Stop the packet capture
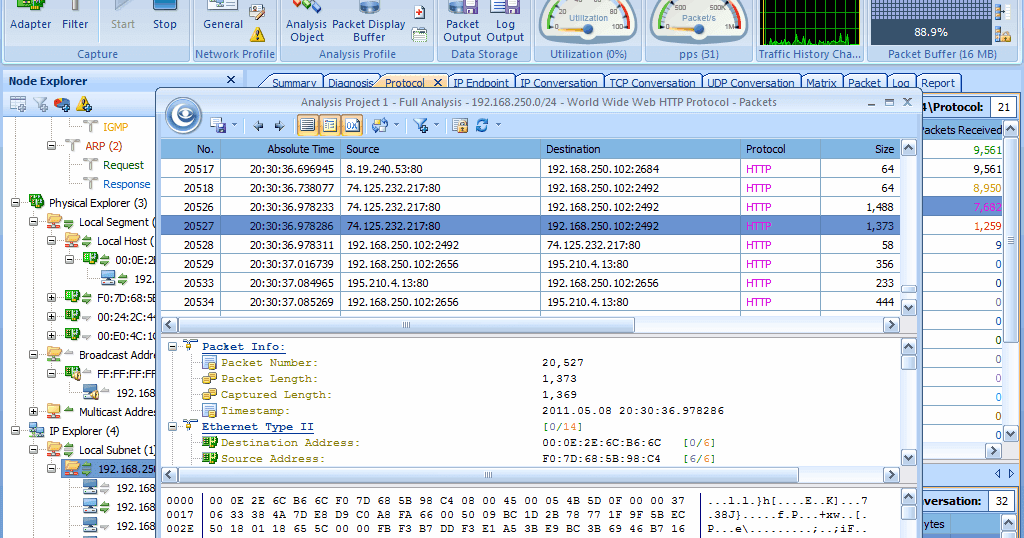Screen dimensions: 1024x538 (165, 16)
